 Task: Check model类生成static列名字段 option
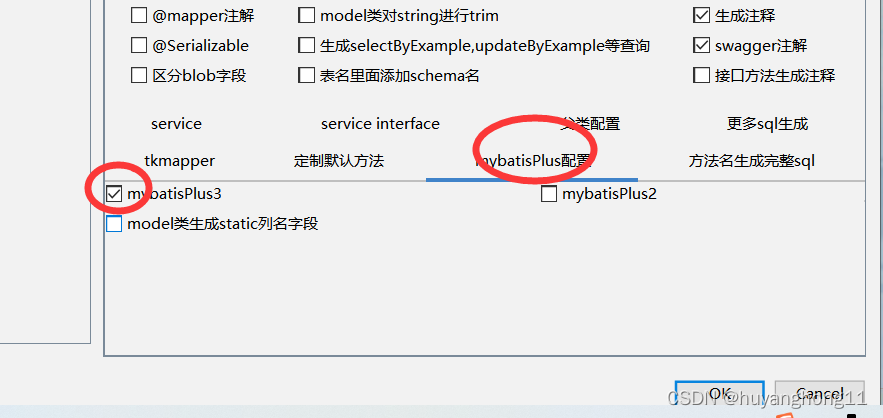click(x=114, y=224)
